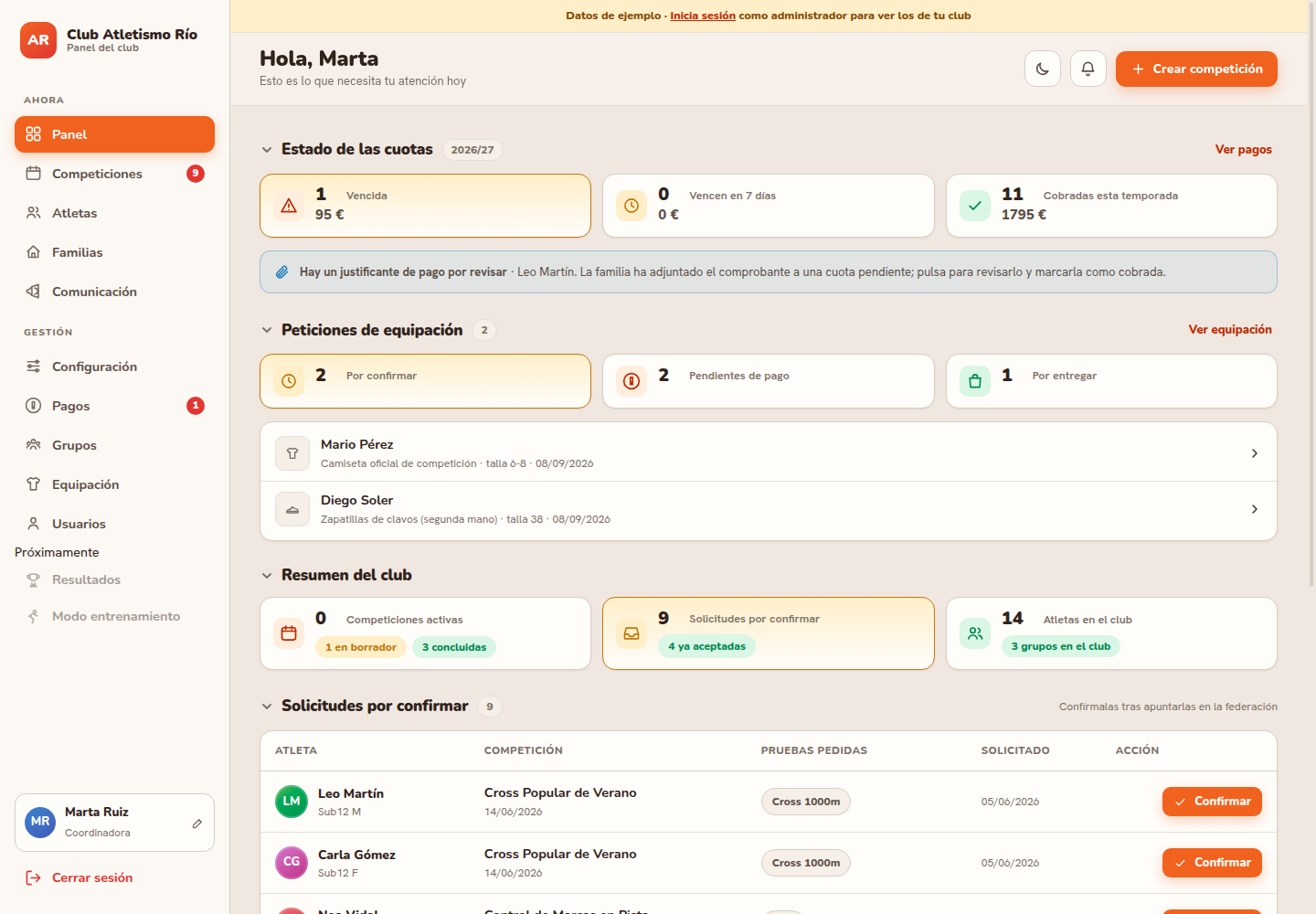Open Pagos in the sidebar
This screenshot has width=1316, height=914.
pyautogui.click(x=114, y=406)
